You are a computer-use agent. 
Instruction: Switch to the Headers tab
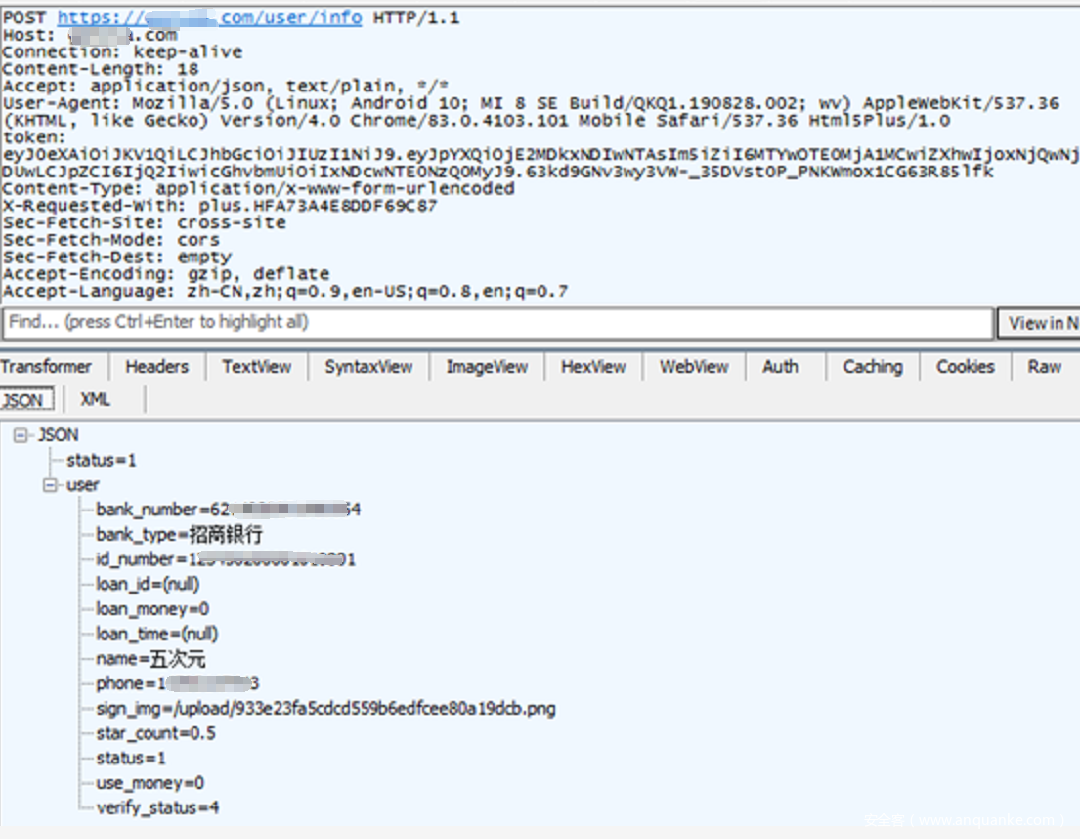click(157, 367)
